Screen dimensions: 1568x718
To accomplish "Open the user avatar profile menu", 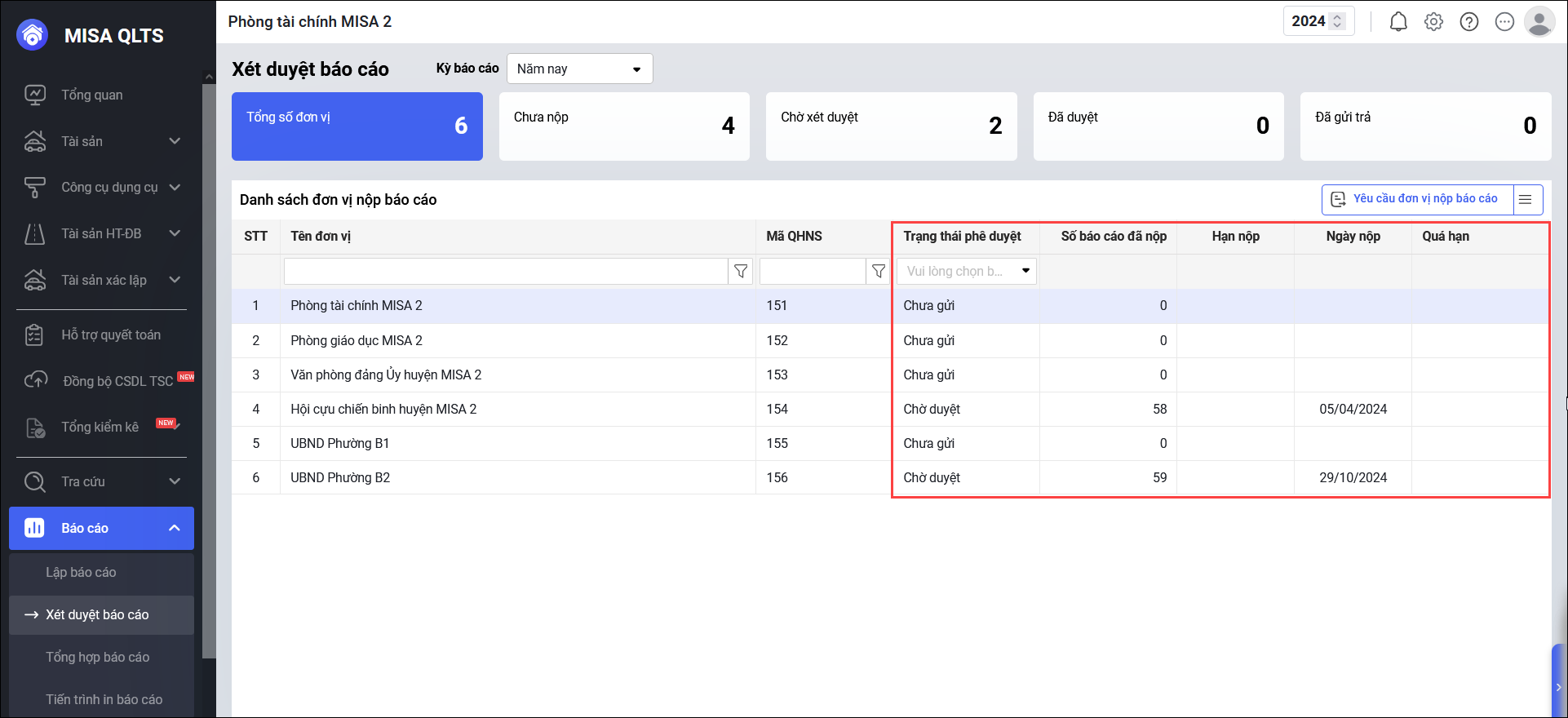I will 1539,22.
